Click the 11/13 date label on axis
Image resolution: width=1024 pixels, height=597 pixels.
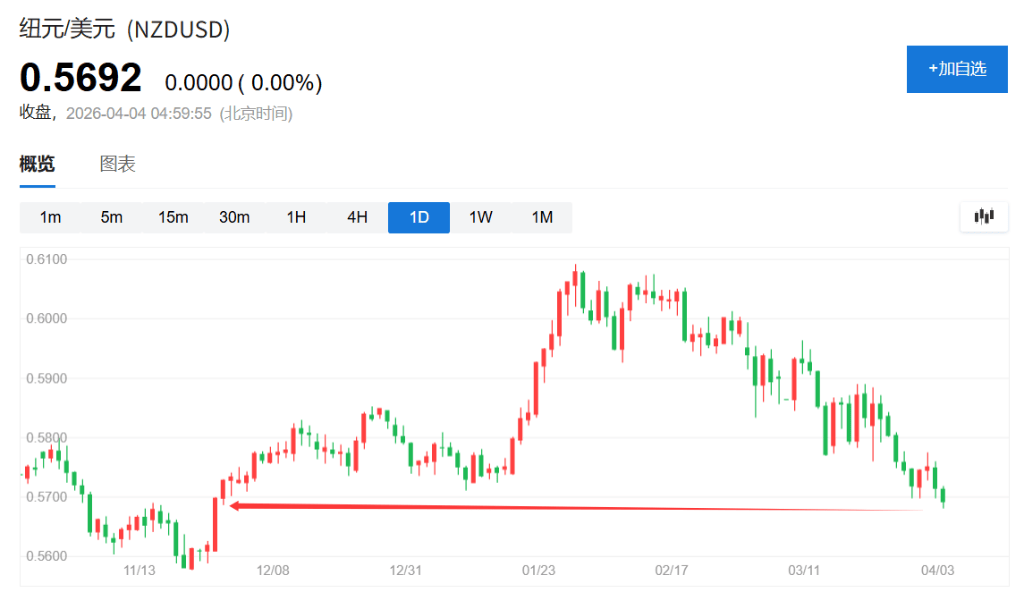[x=139, y=570]
